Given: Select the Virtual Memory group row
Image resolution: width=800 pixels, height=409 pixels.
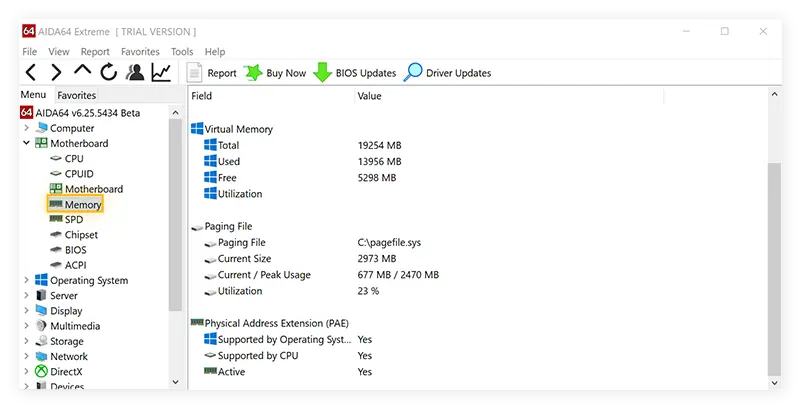Looking at the screenshot, I should click(232, 129).
